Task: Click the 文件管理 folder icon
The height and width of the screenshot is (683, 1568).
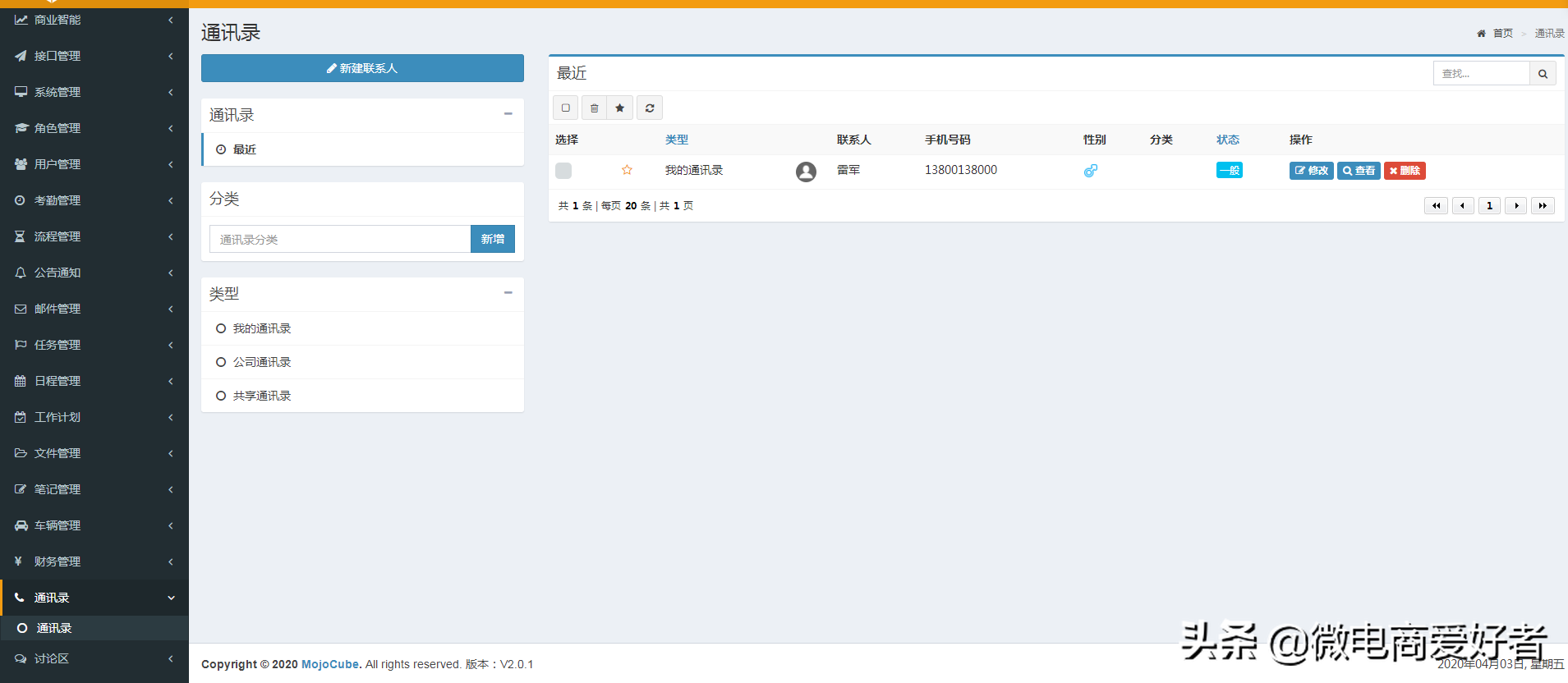Action: pyautogui.click(x=21, y=453)
